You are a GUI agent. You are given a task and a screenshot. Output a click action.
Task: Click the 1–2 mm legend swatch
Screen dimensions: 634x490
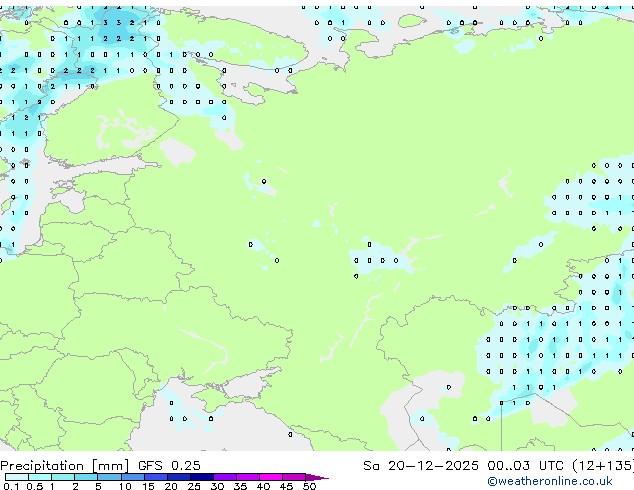click(63, 477)
